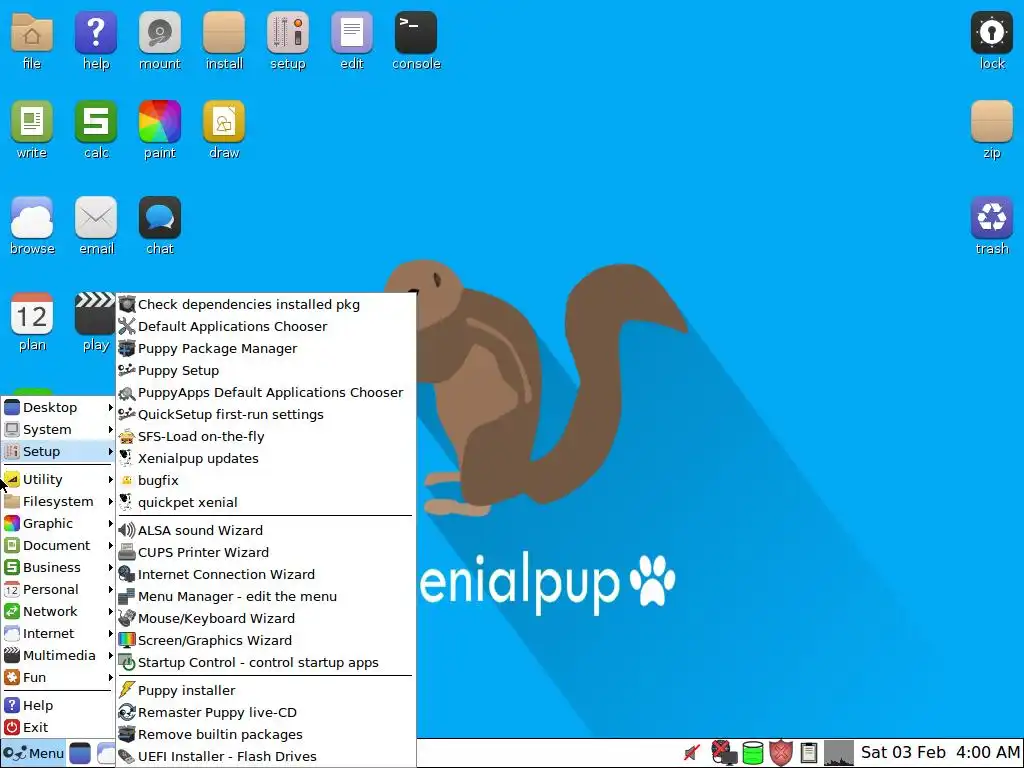This screenshot has height=768, width=1024.
Task: Select Xenialpup updates
Action: tap(266, 458)
